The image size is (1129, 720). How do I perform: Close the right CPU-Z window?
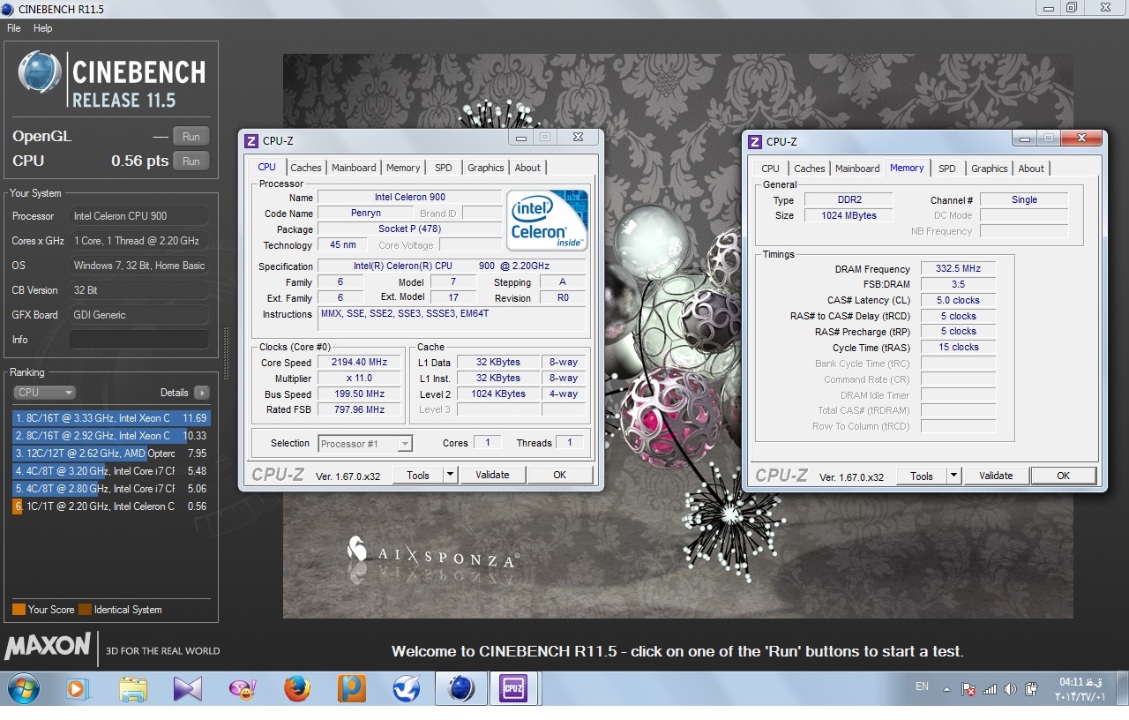(x=1081, y=138)
